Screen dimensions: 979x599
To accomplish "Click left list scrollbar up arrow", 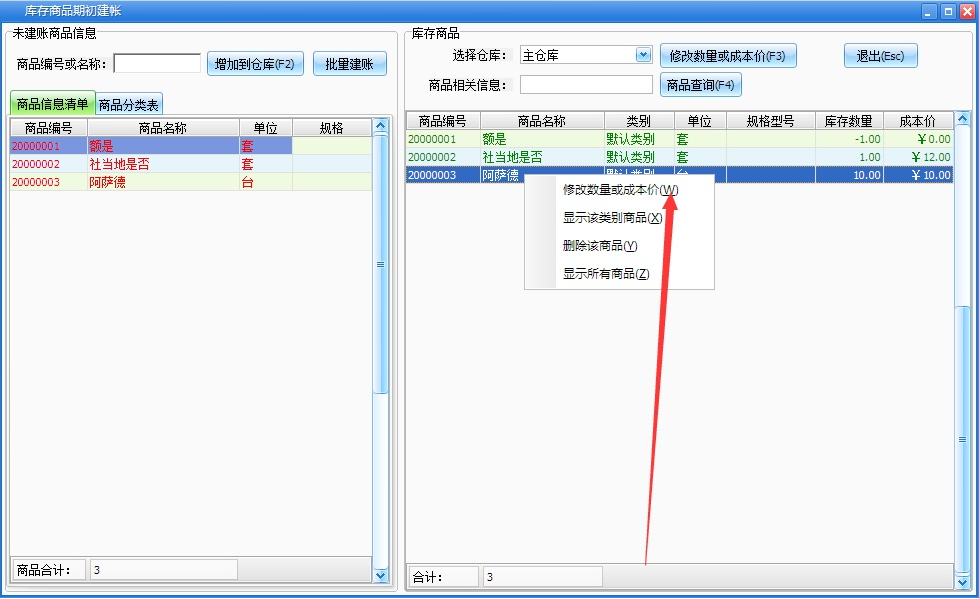I will [x=380, y=126].
